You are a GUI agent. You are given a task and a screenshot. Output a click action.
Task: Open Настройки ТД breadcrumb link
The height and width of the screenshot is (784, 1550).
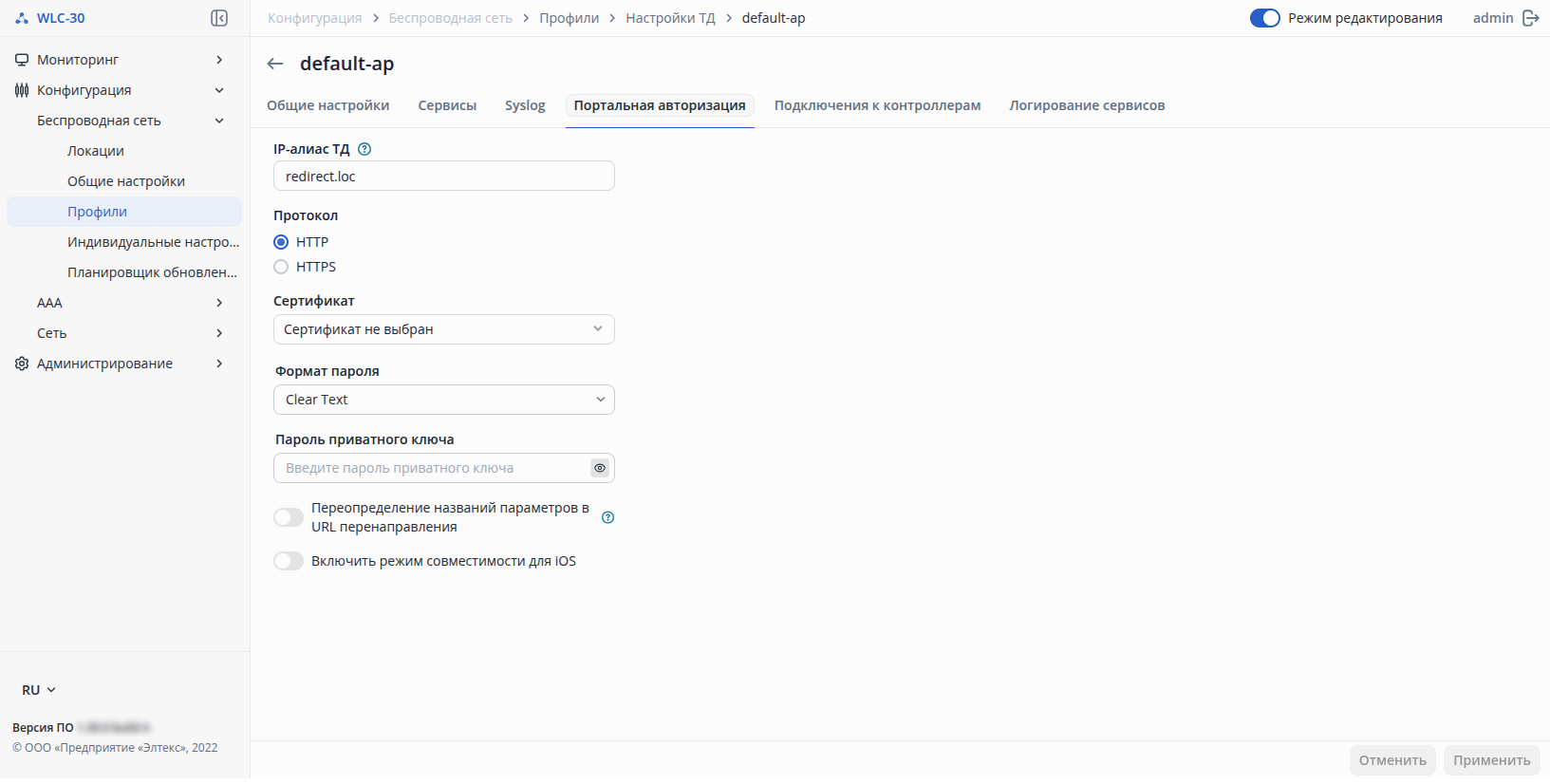[670, 18]
